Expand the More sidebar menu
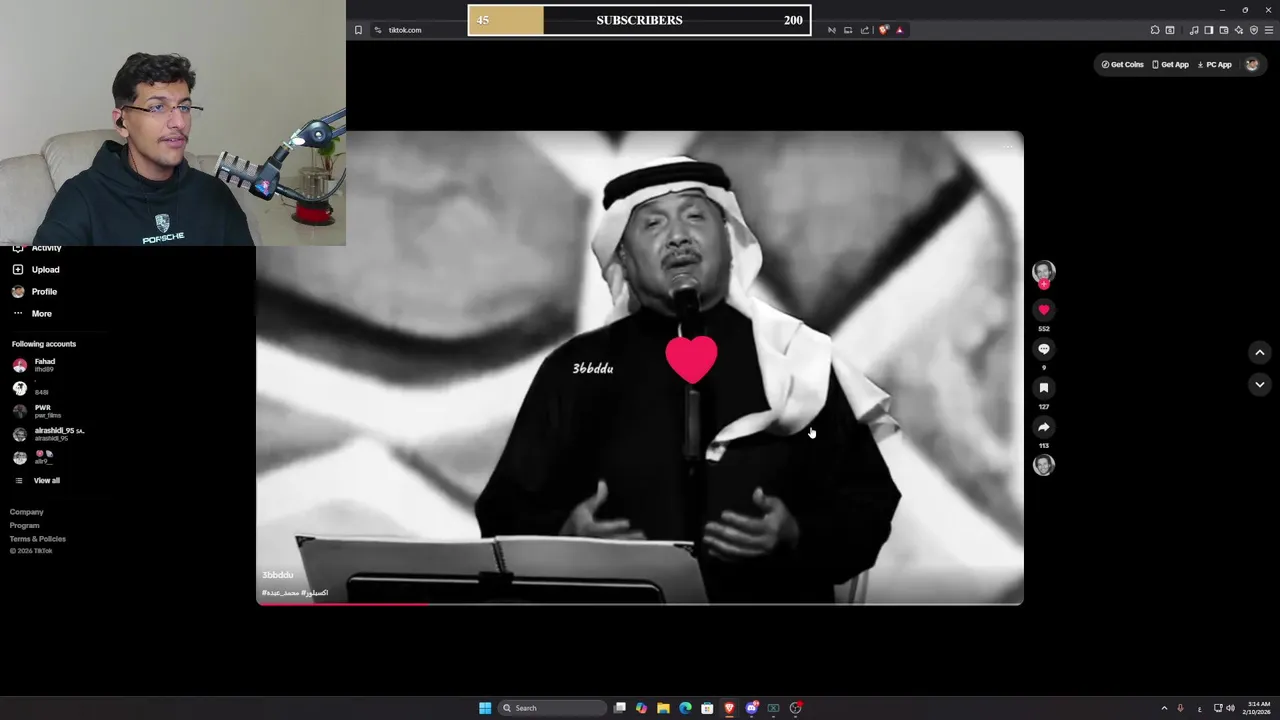 (32, 314)
